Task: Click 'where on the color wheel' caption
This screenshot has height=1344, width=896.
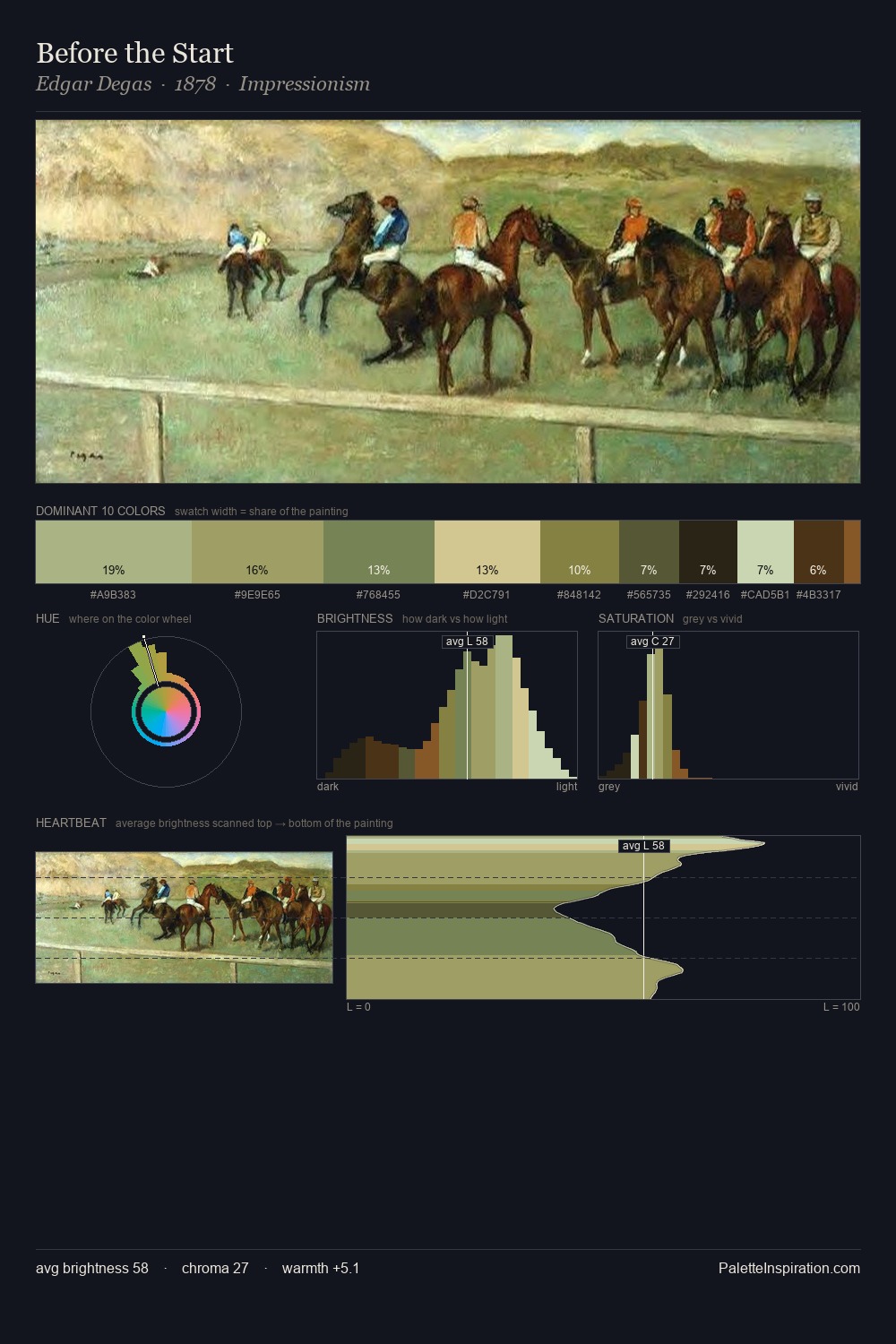Action: click(x=130, y=619)
